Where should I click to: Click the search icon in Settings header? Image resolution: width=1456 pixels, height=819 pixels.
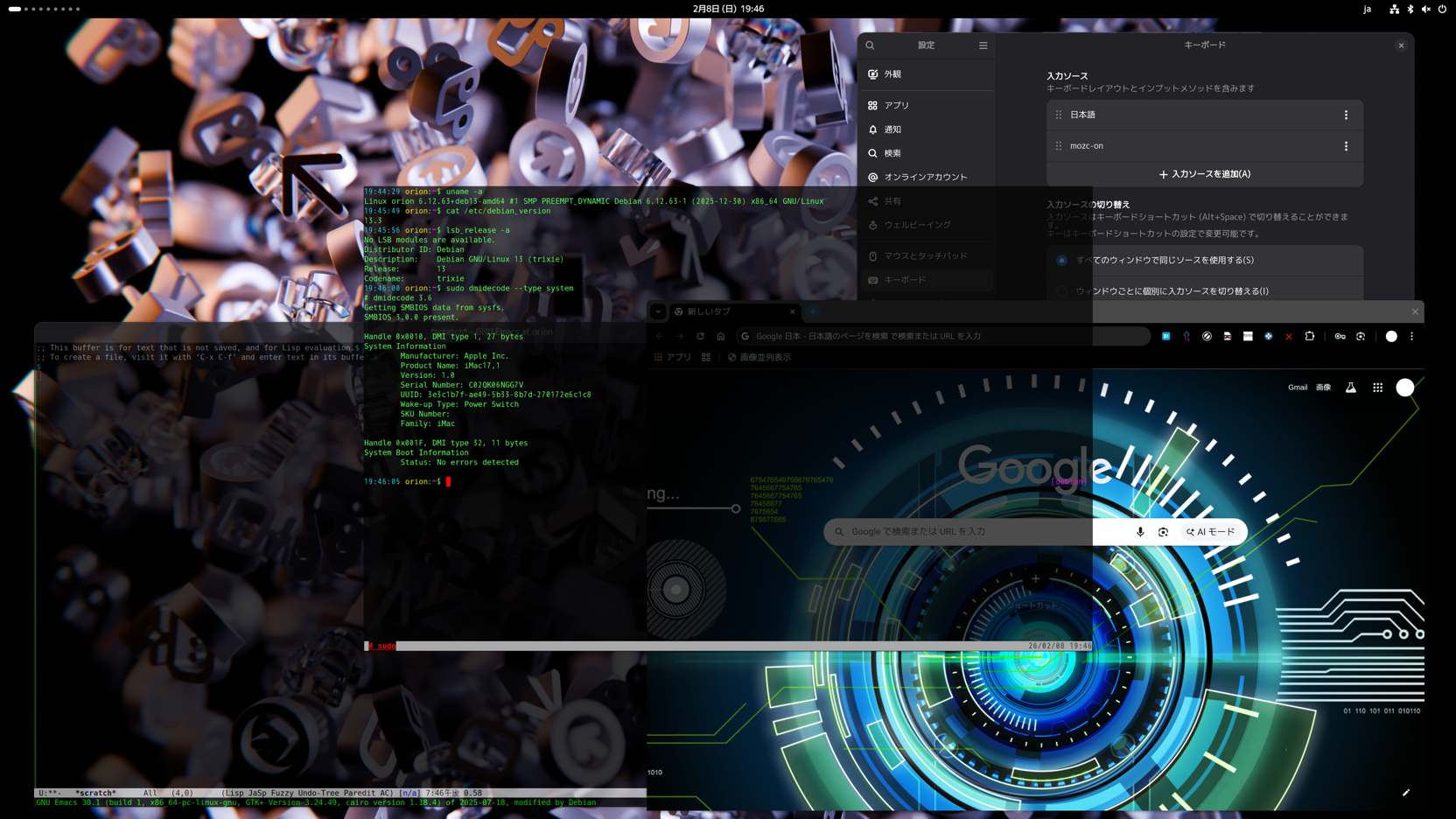click(x=870, y=45)
